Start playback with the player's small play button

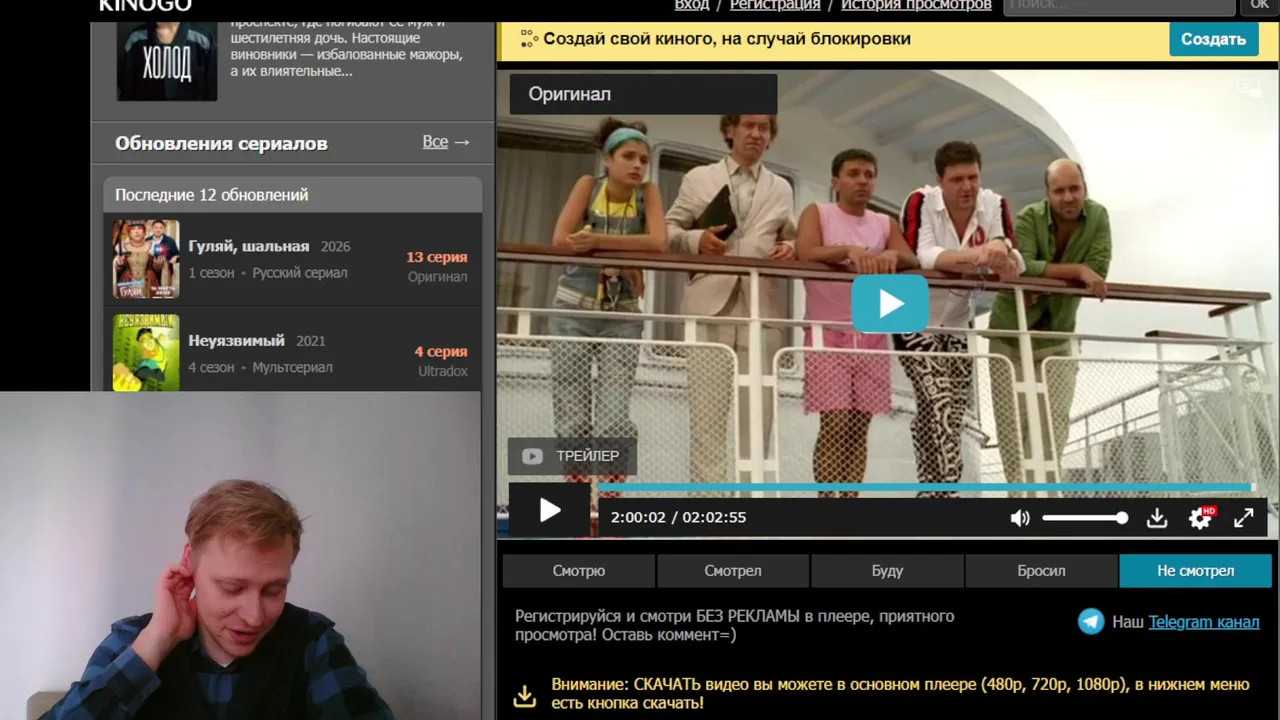point(549,511)
